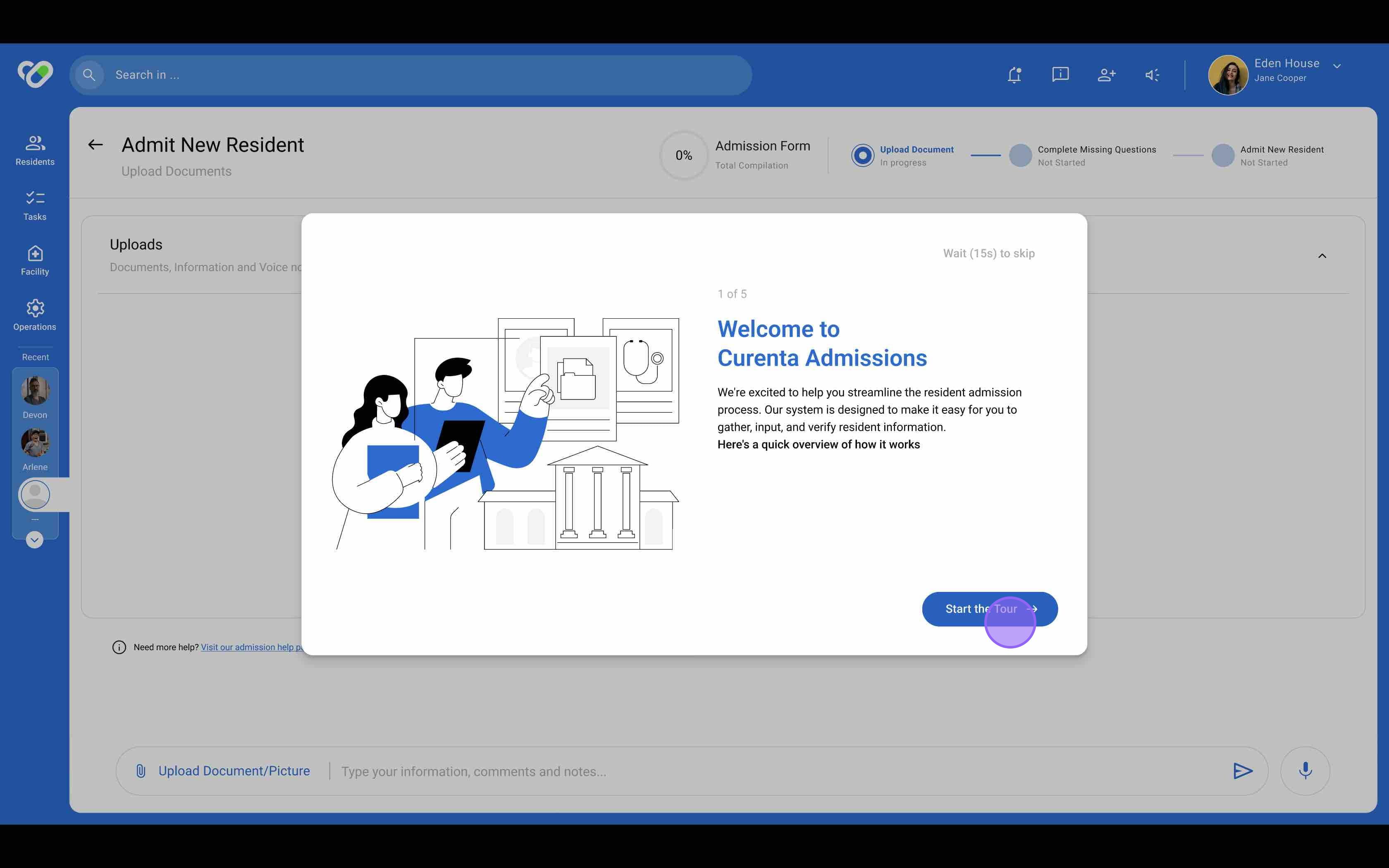Focus the 'Search in ...' field
This screenshot has height=868, width=1389.
coord(410,75)
